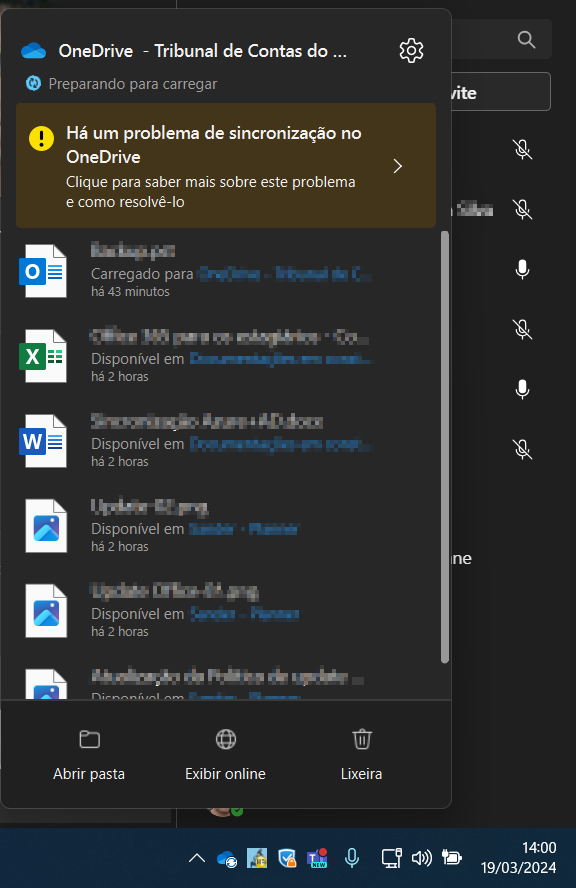Viewport: 576px width, 888px height.
Task: Open the Microsoft Teams NEW tray icon
Action: (317, 859)
